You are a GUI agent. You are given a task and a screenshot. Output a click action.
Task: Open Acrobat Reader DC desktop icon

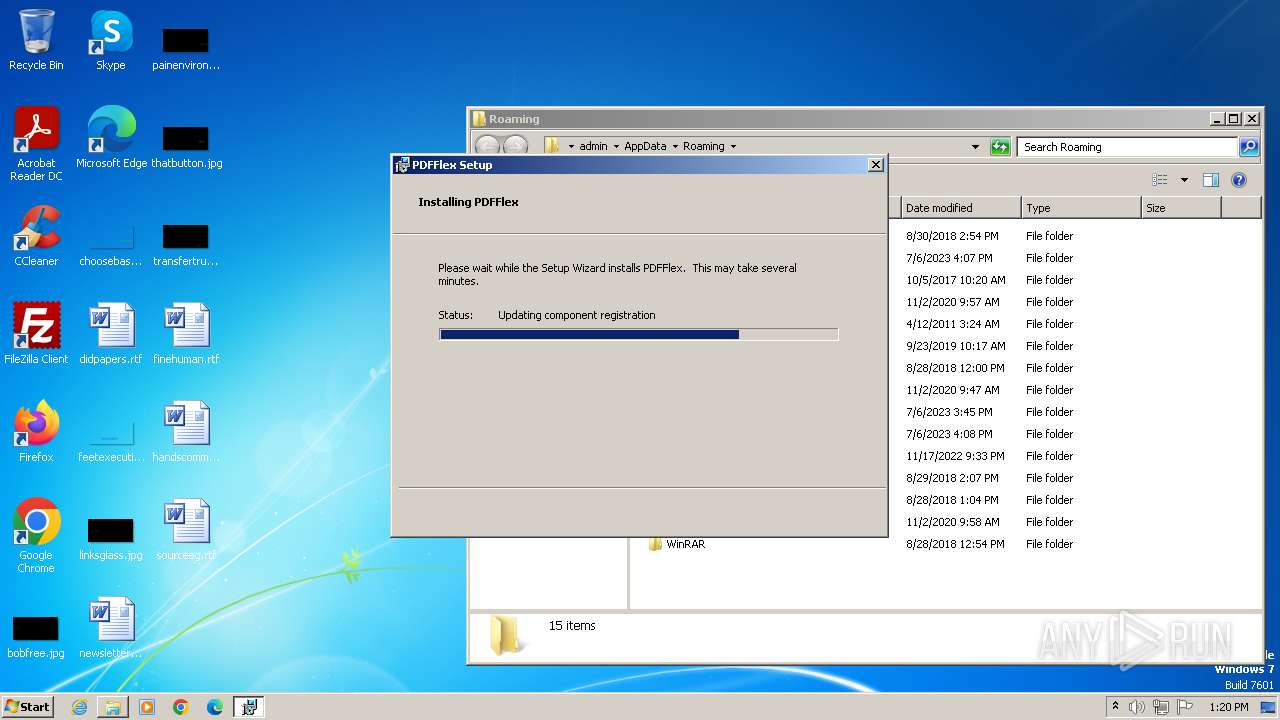tap(36, 144)
